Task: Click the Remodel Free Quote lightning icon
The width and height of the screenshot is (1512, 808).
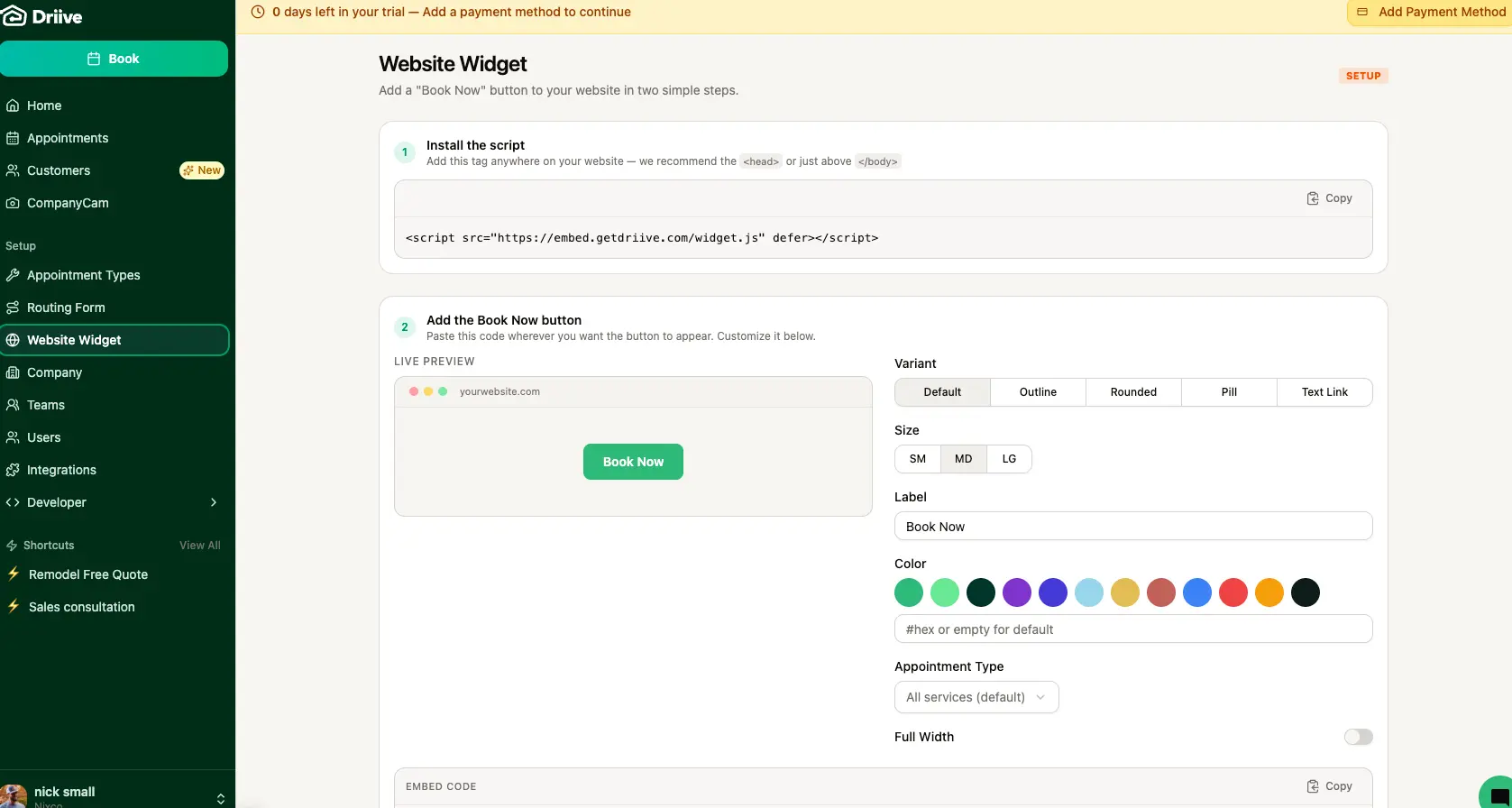Action: click(x=14, y=574)
